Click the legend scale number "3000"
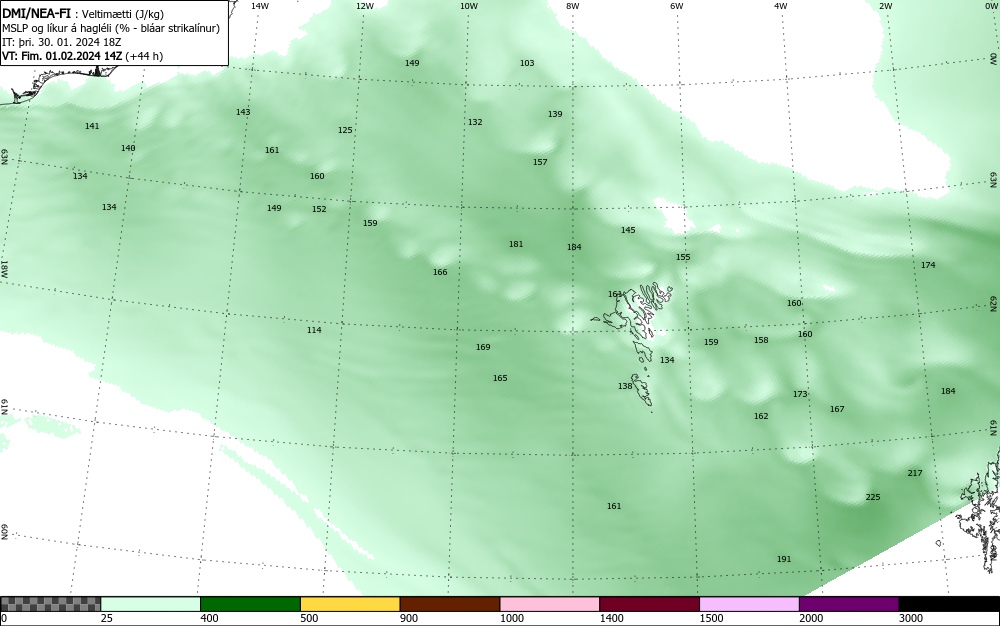Screen dimensions: 1000x626 click(911, 618)
